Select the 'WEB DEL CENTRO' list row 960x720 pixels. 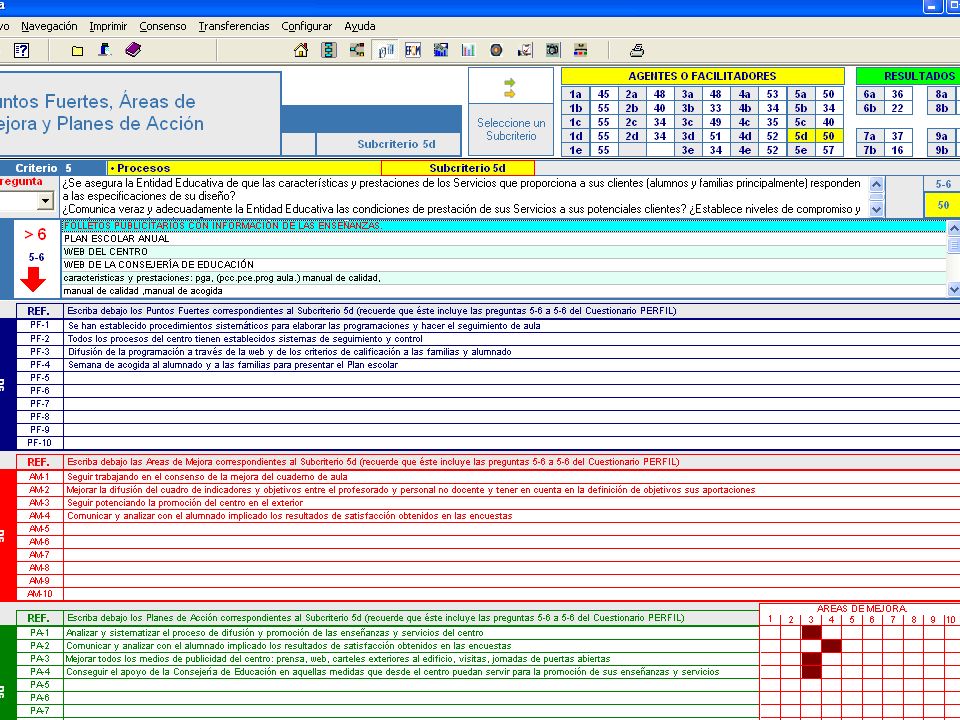click(504, 252)
